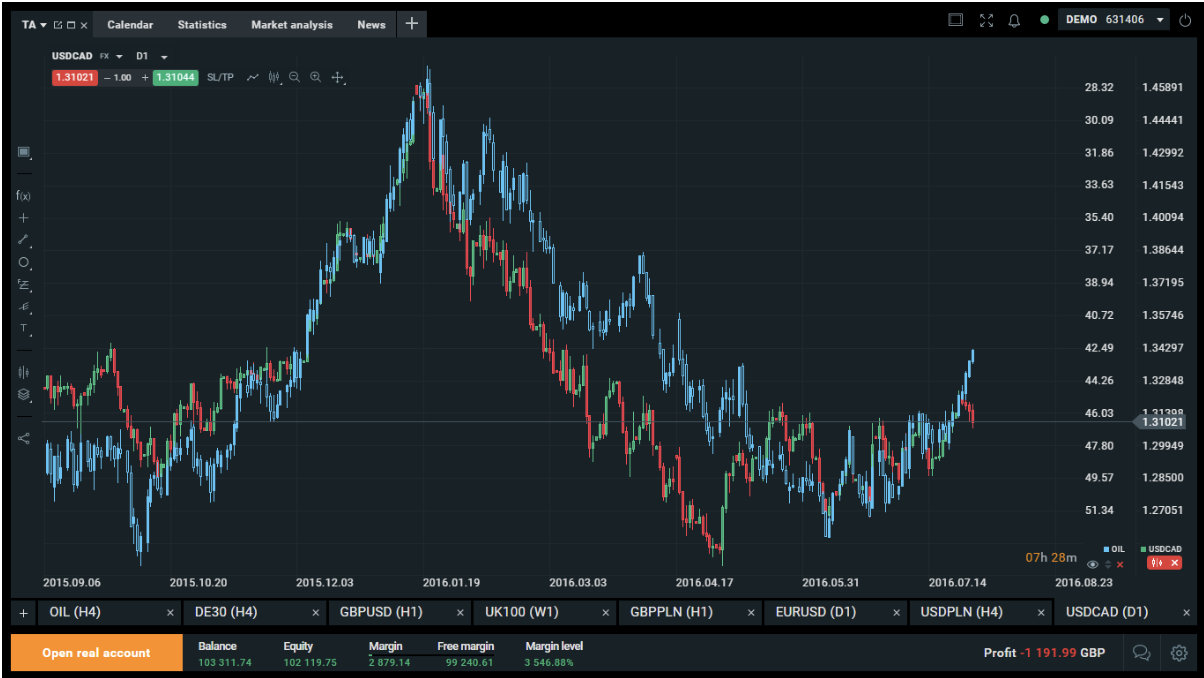Click the Open real account button
The height and width of the screenshot is (678, 1204).
point(96,653)
